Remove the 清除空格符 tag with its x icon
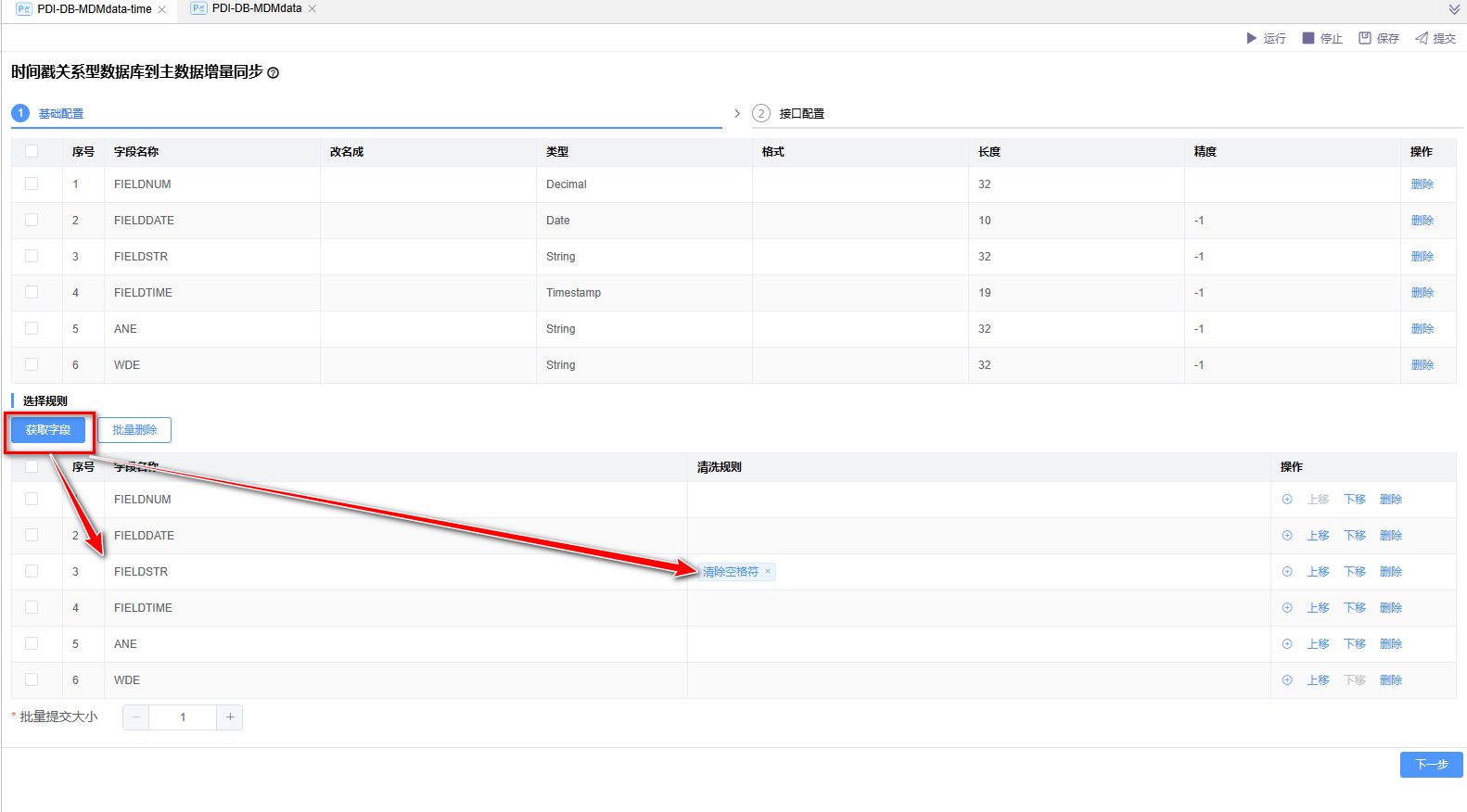The height and width of the screenshot is (812, 1467). click(x=768, y=572)
